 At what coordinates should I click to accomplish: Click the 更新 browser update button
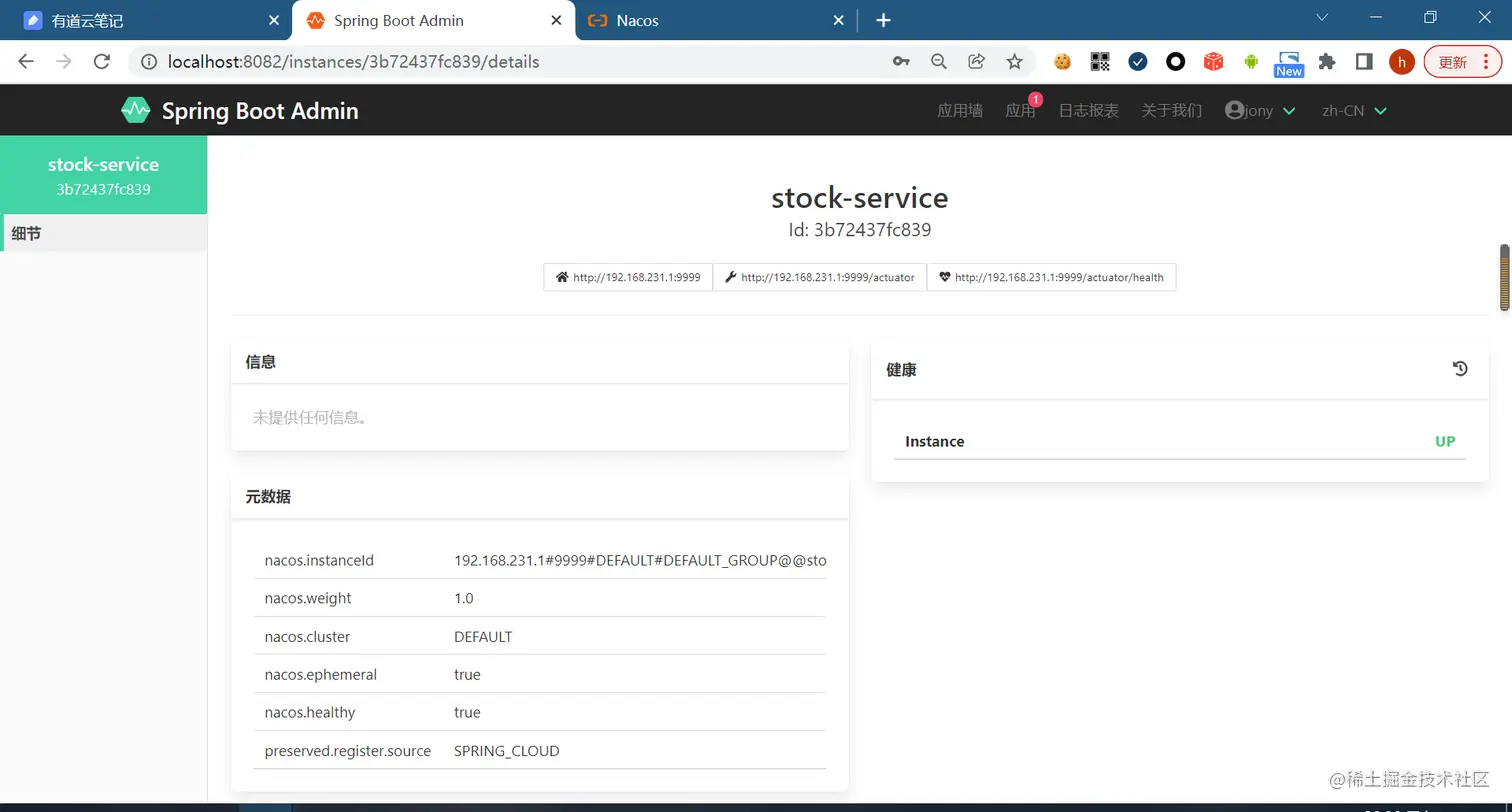pos(1463,62)
